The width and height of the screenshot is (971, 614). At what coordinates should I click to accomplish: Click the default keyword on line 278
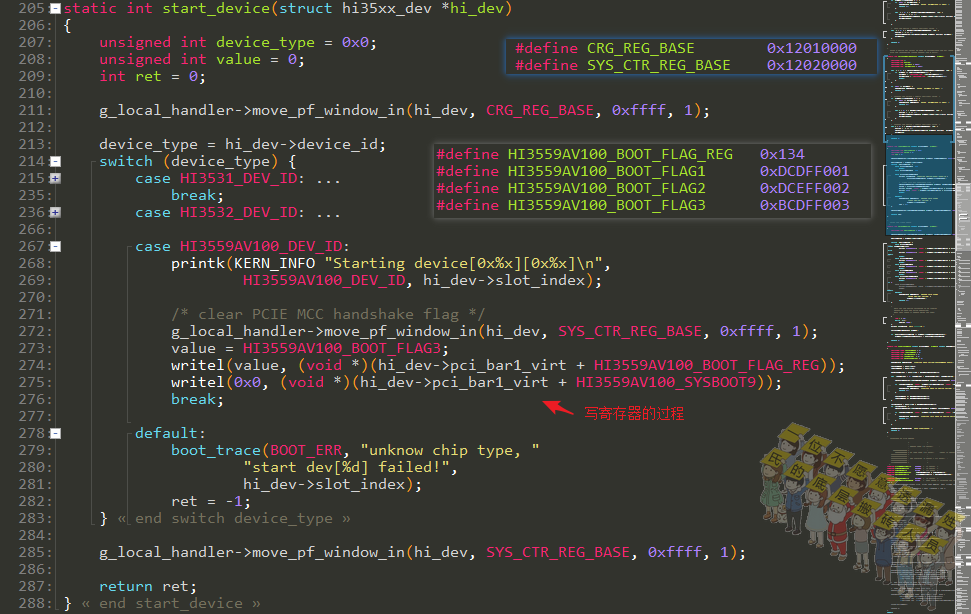click(166, 433)
